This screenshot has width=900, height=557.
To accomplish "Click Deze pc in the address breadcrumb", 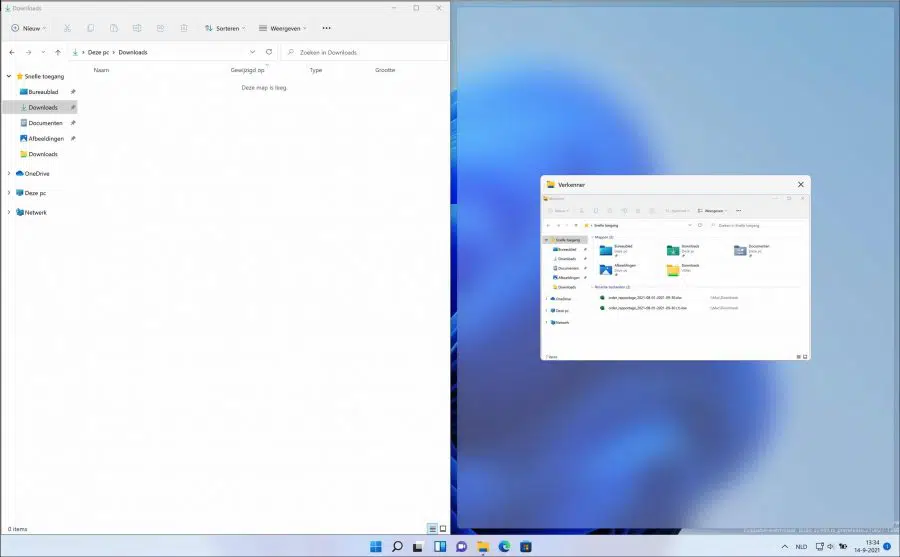I will (98, 52).
